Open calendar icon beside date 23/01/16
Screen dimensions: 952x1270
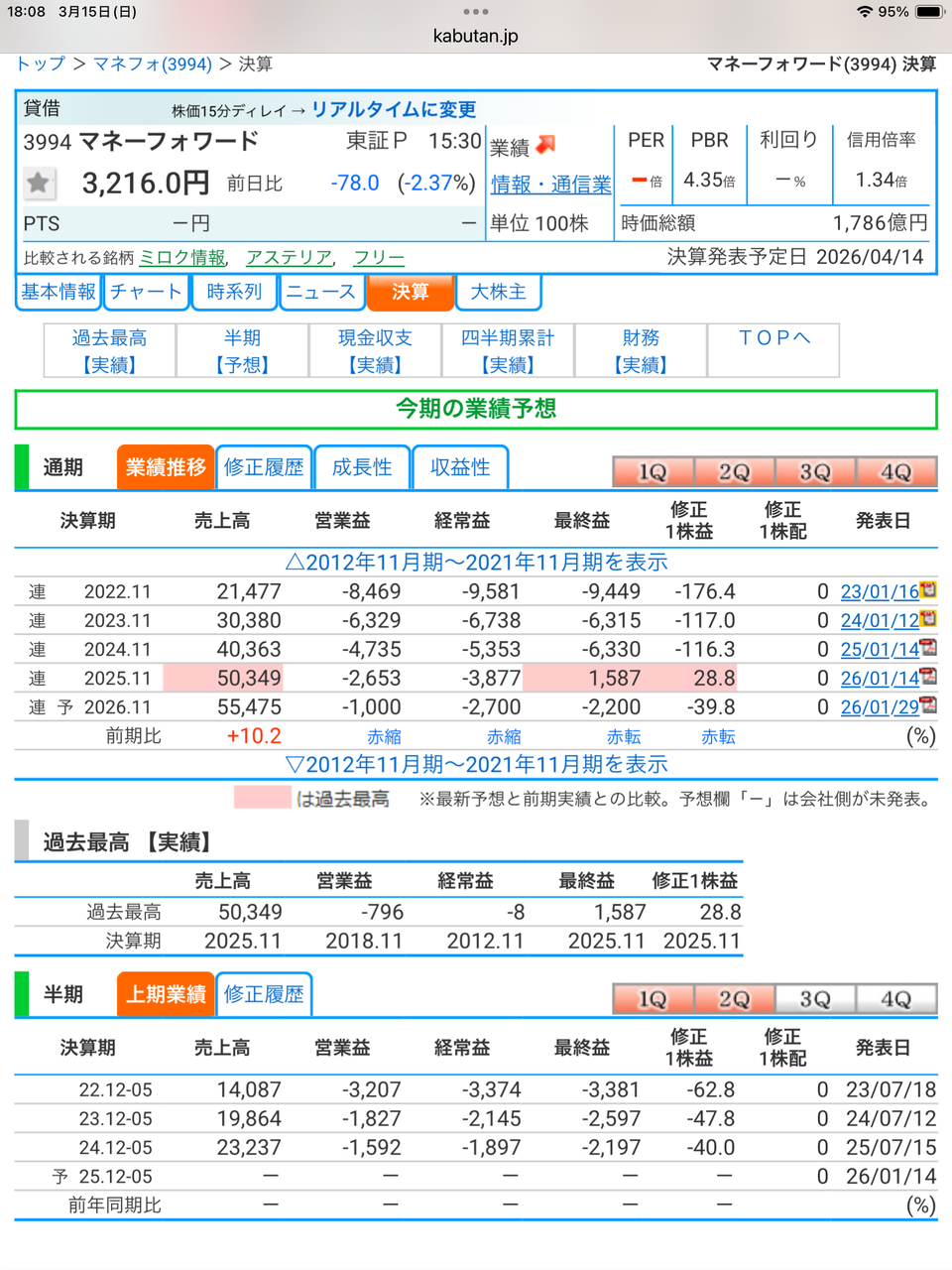tap(926, 590)
